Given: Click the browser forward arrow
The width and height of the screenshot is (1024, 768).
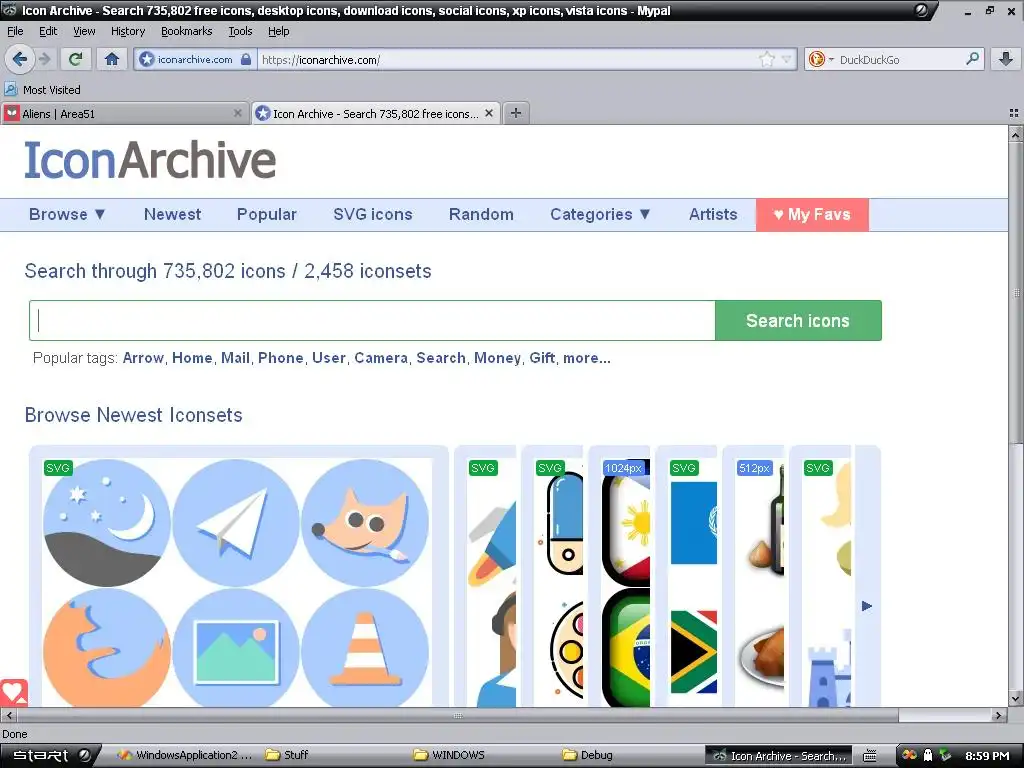Looking at the screenshot, I should [45, 59].
